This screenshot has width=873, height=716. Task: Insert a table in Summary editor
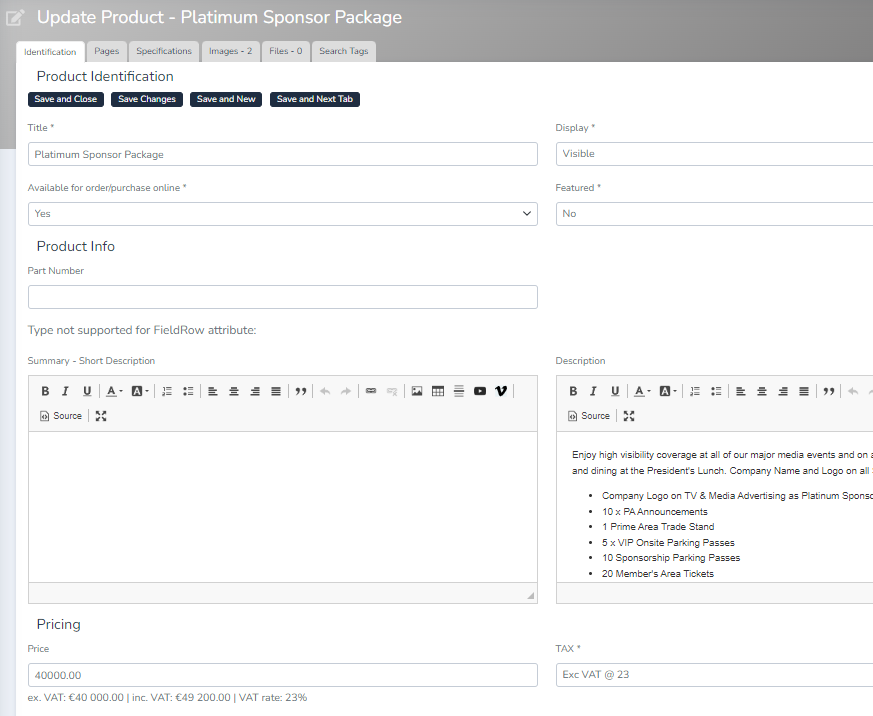438,391
